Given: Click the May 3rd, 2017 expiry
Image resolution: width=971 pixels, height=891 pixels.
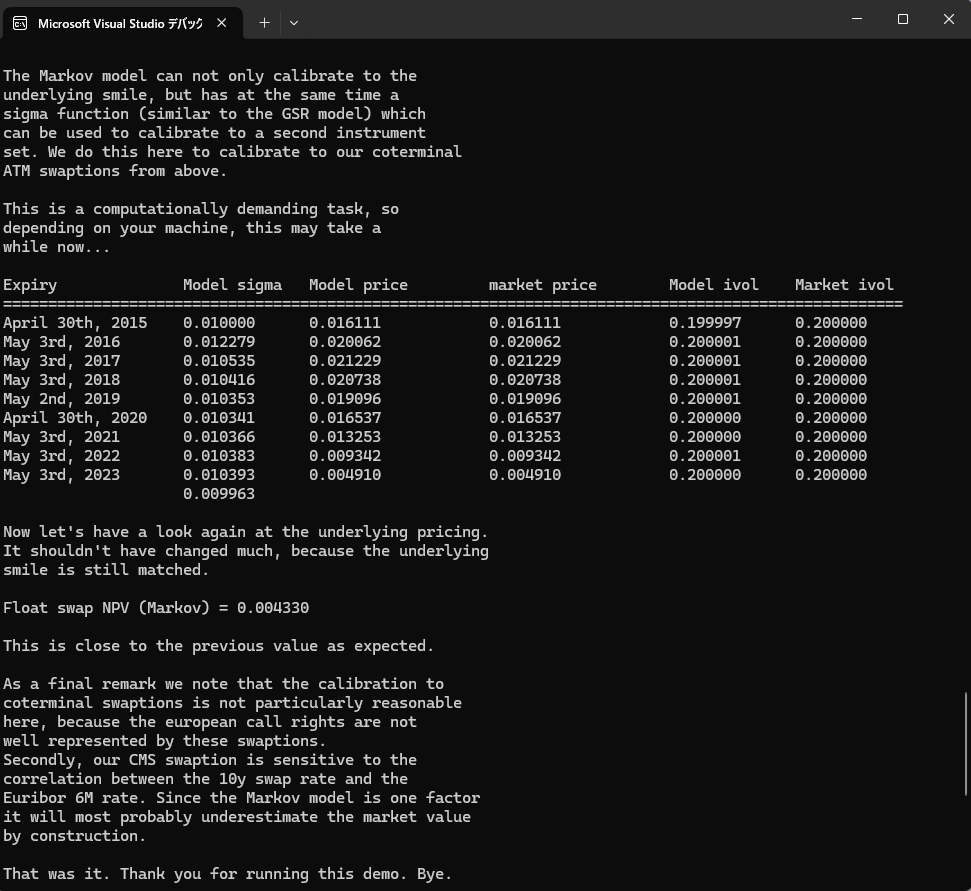Looking at the screenshot, I should click(x=61, y=361).
